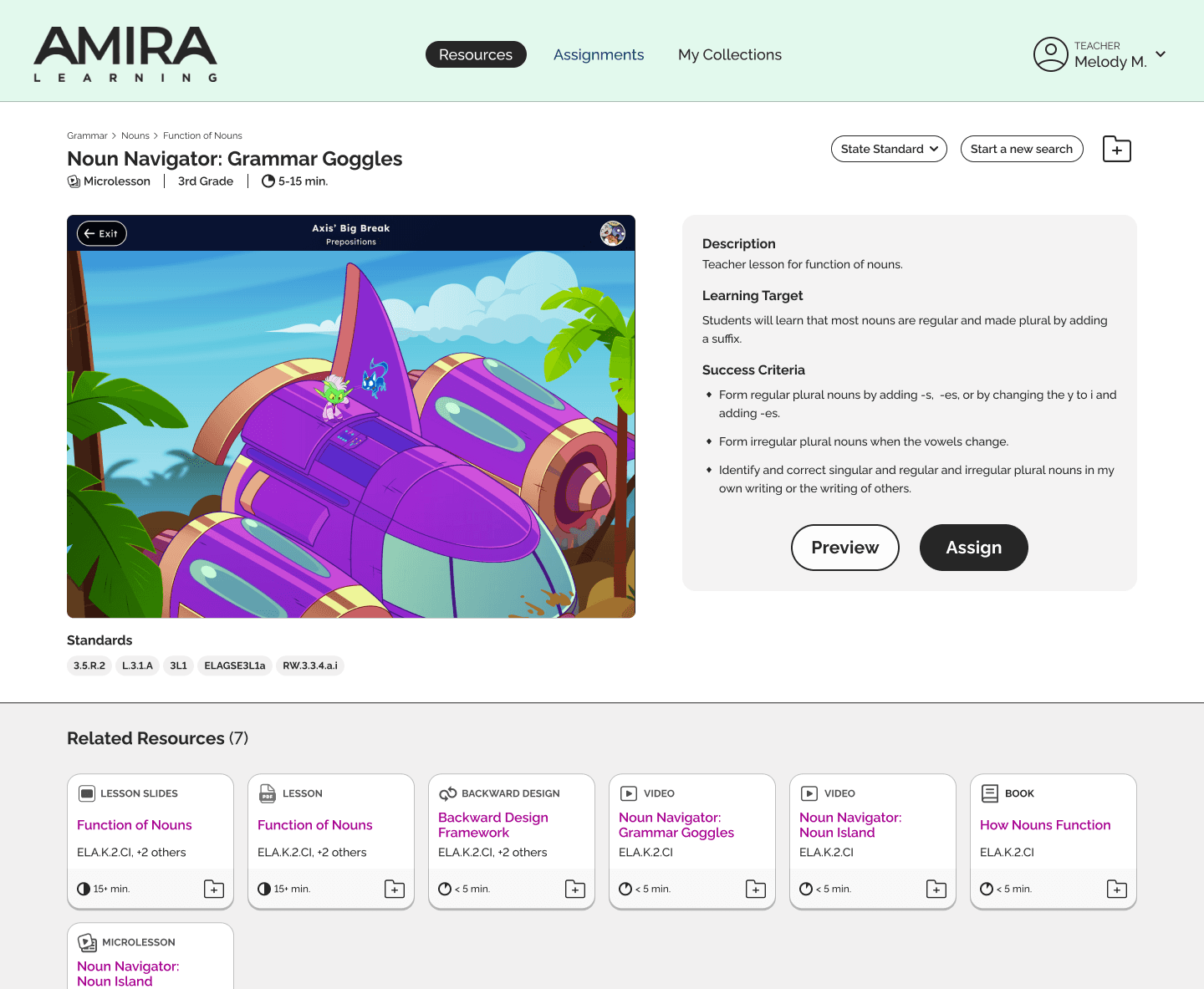Image resolution: width=1204 pixels, height=989 pixels.
Task: Open Backward Design Framework resource
Action: tap(493, 824)
